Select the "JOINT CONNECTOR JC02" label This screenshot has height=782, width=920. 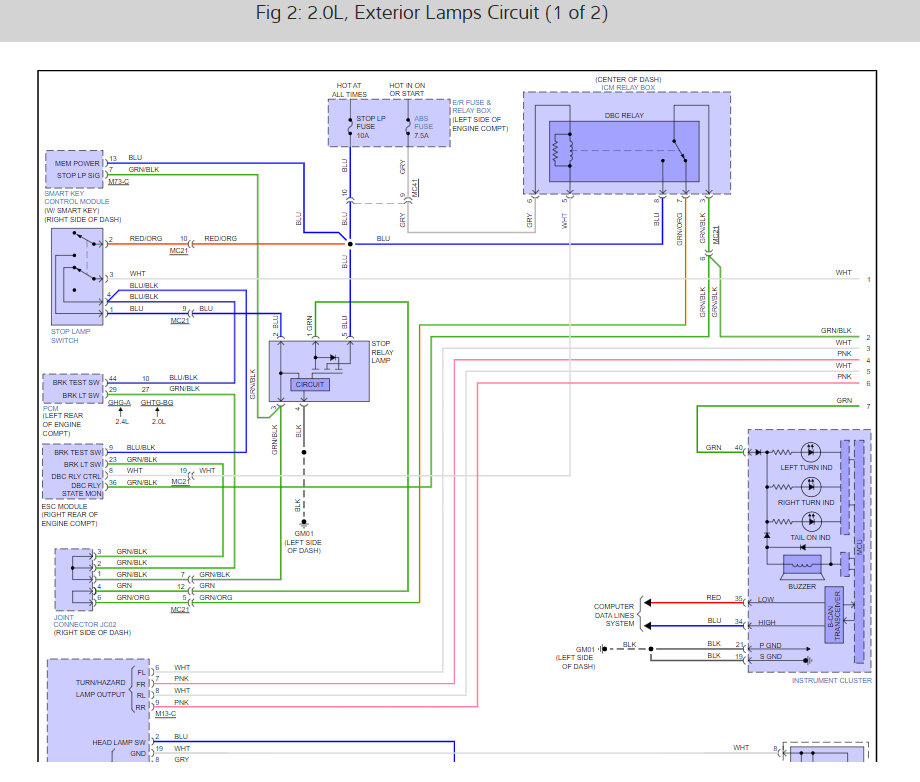[x=84, y=621]
